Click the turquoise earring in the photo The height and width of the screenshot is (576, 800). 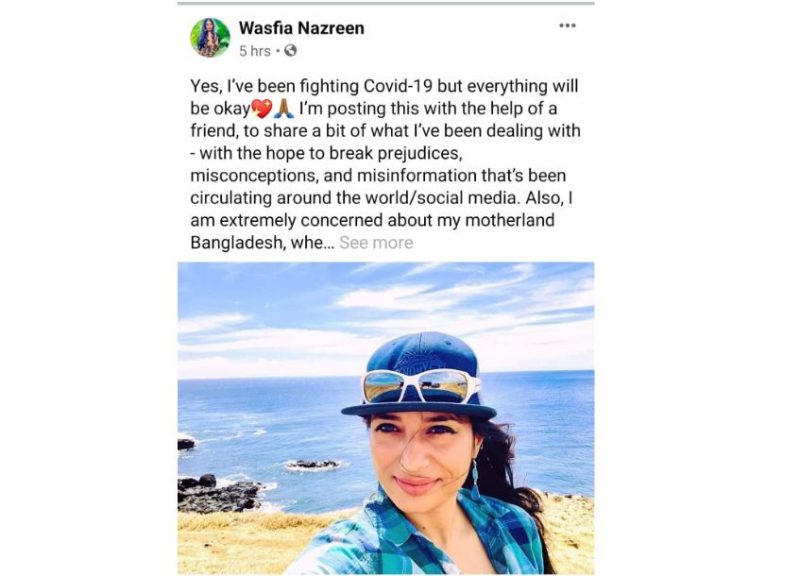(475, 480)
